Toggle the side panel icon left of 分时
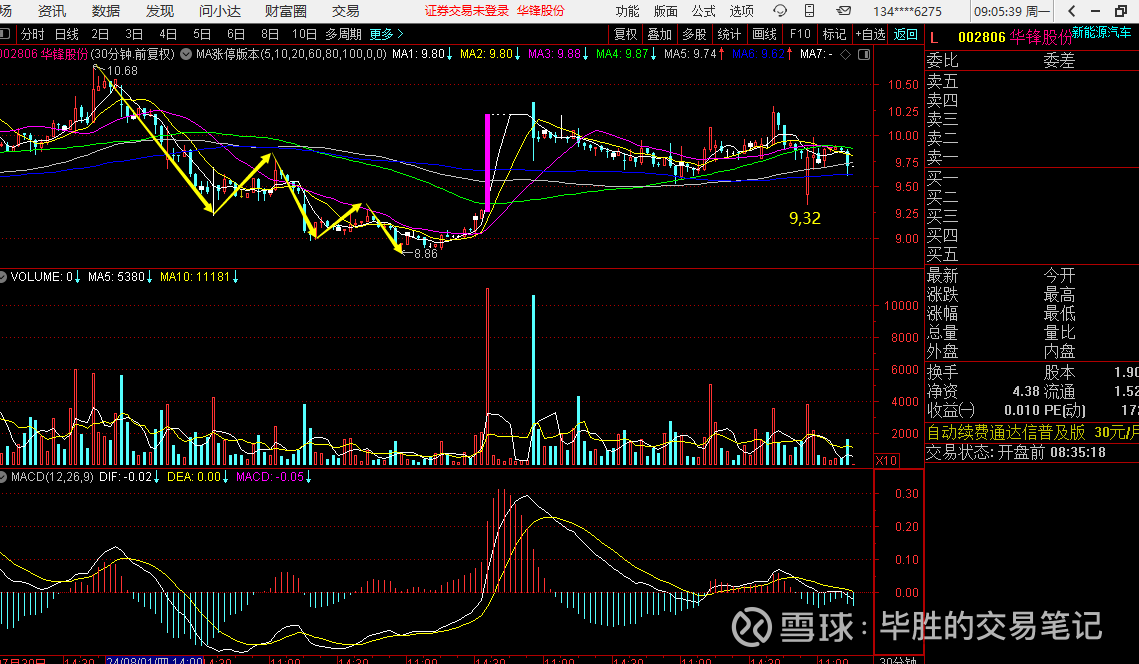Screen dimensions: 1139x664 [x=8, y=34]
